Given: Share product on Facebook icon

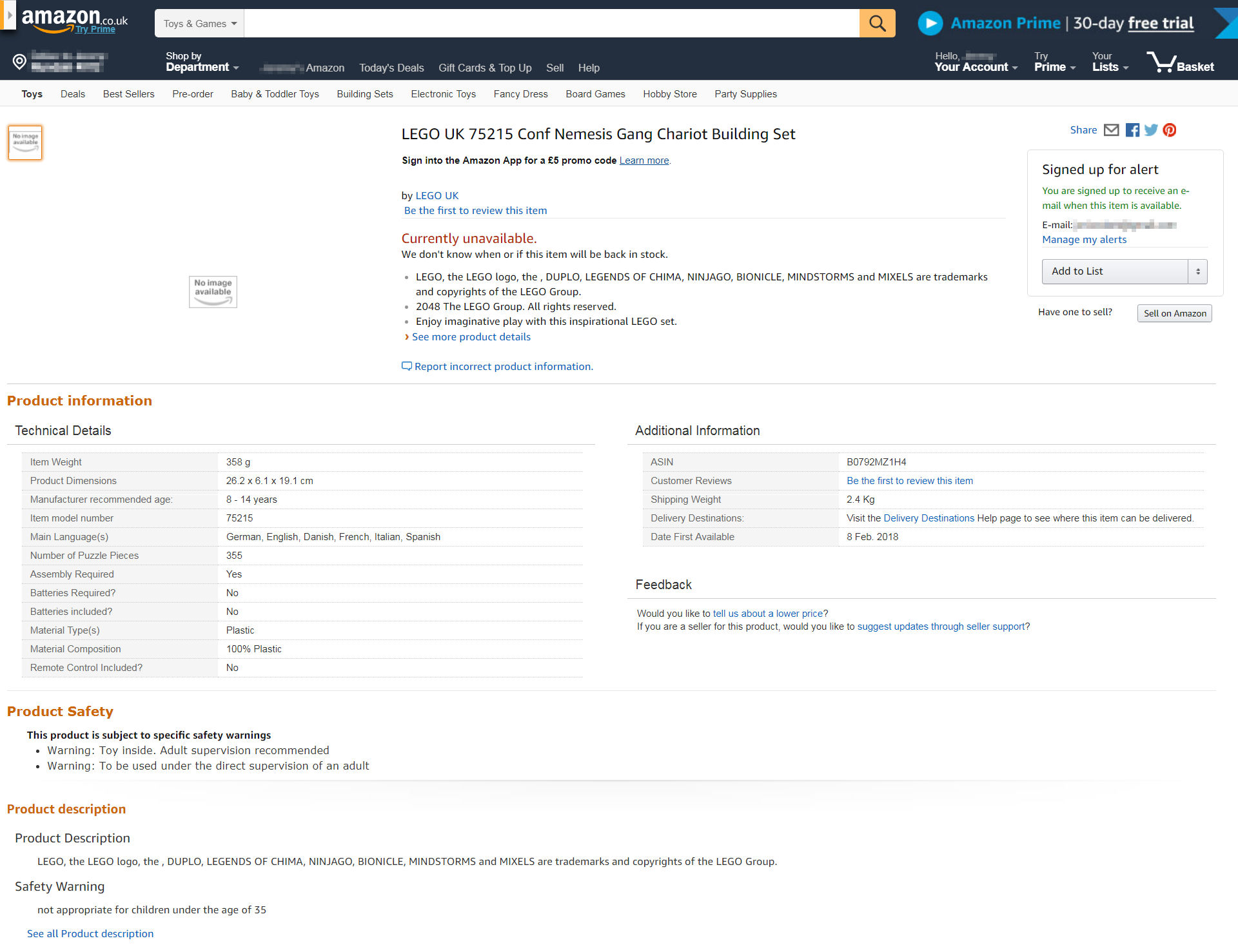Looking at the screenshot, I should pyautogui.click(x=1132, y=130).
